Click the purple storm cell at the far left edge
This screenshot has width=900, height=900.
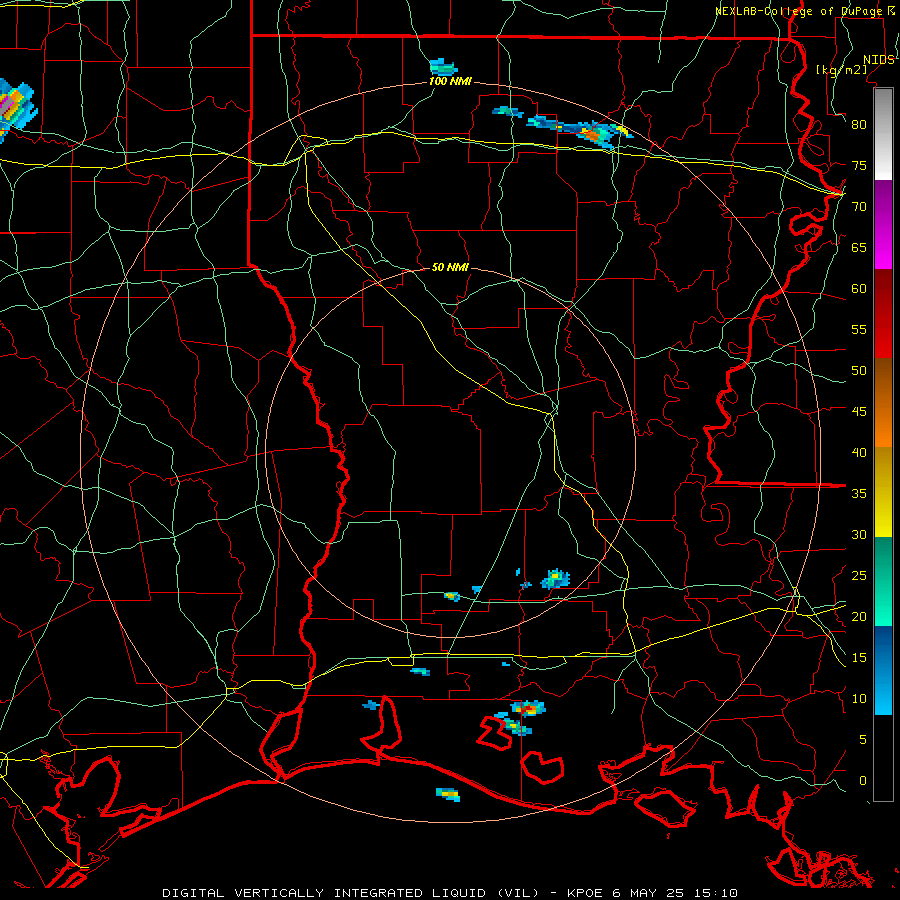16,109
